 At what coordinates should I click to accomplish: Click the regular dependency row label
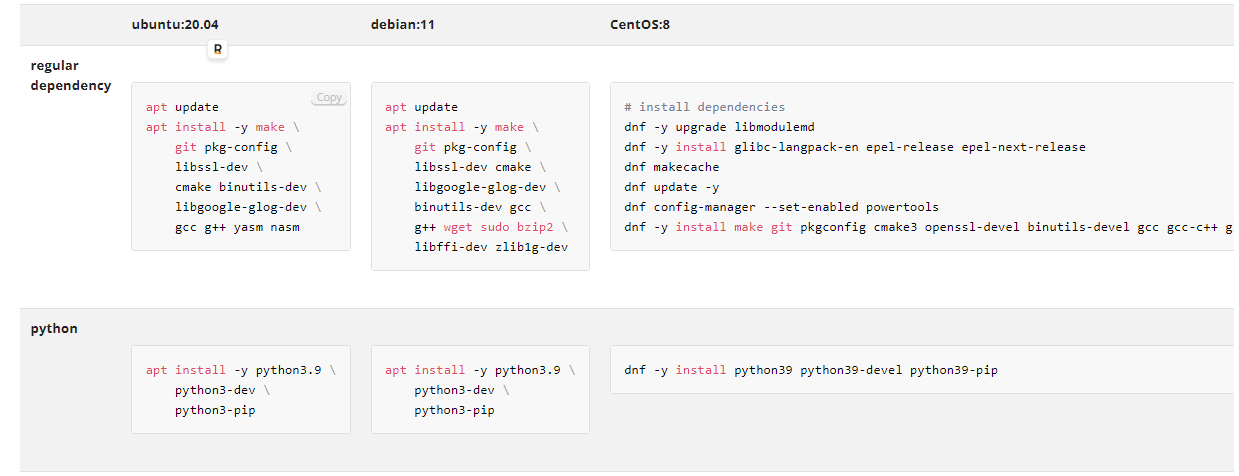pos(70,75)
